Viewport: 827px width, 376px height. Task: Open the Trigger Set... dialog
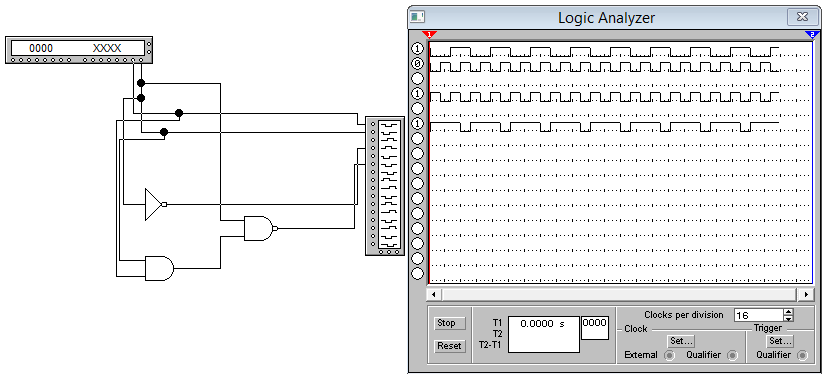(781, 341)
